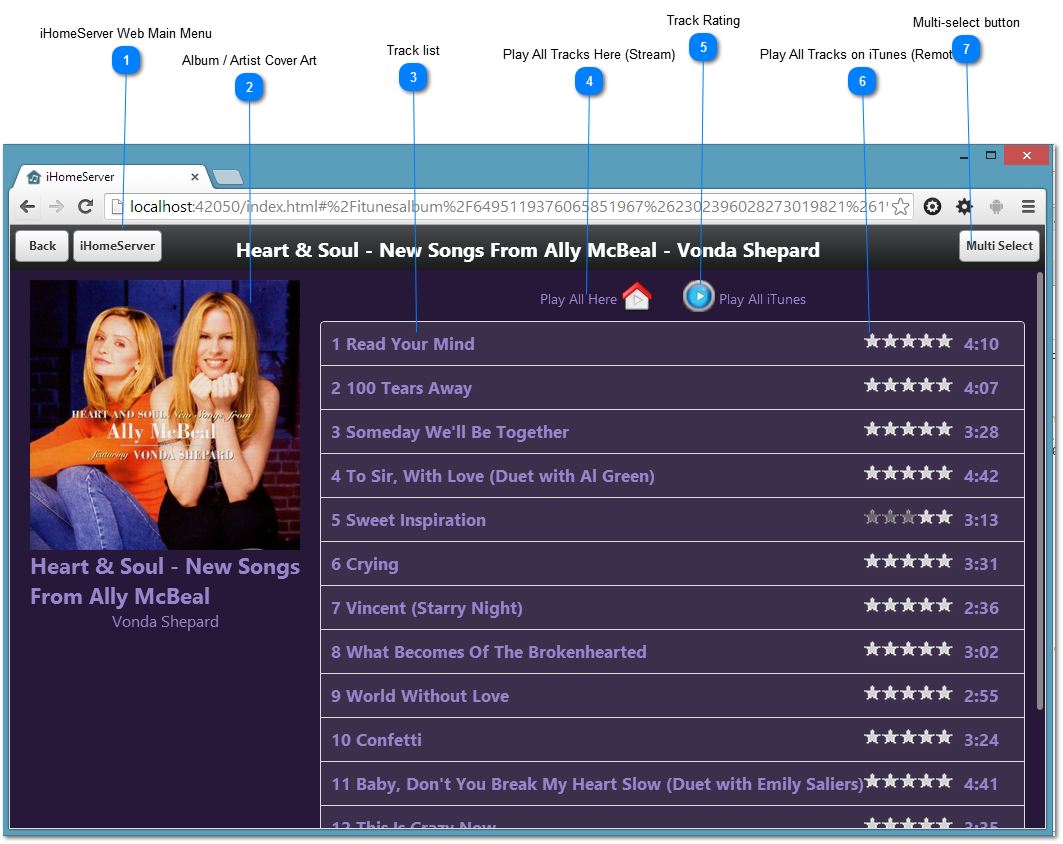
Task: Click the Play All iTunes link
Action: coord(762,299)
